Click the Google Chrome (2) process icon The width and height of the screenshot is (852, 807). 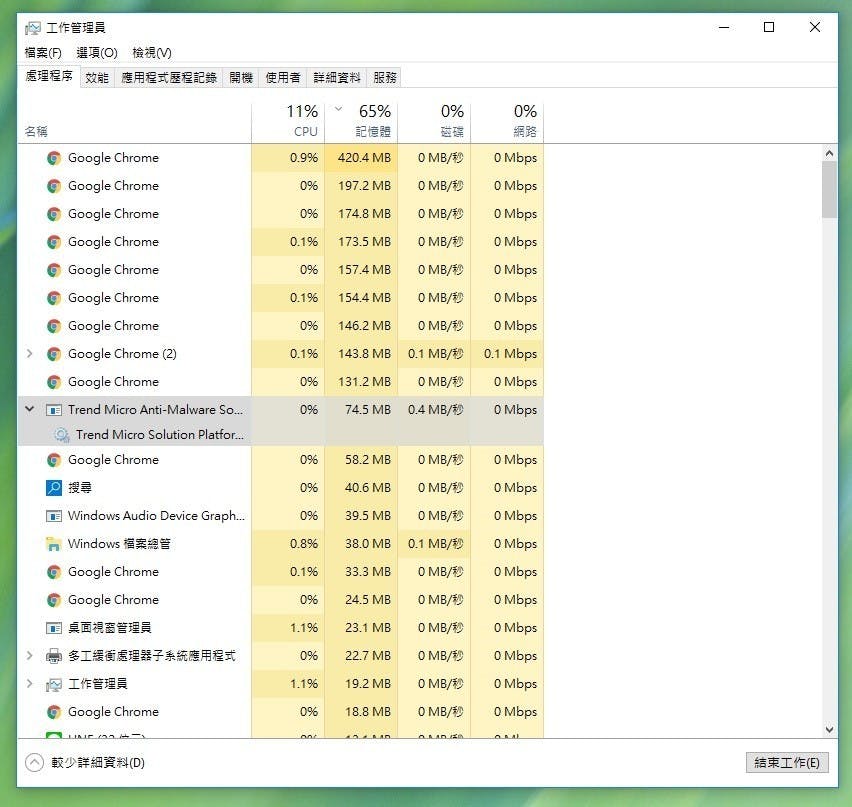54,354
